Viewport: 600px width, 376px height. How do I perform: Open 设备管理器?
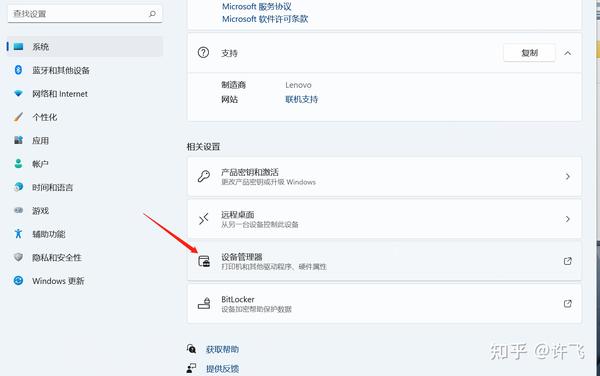point(384,261)
